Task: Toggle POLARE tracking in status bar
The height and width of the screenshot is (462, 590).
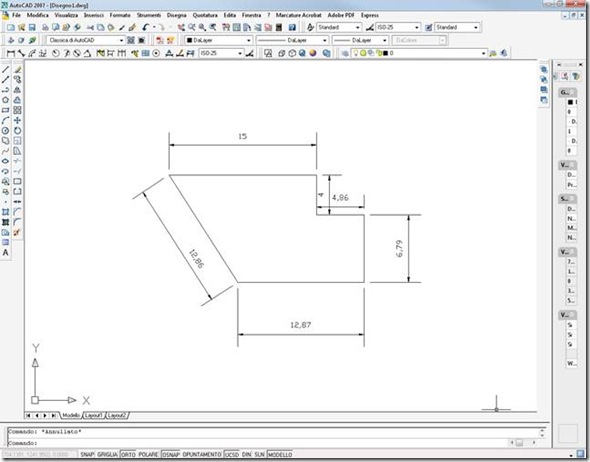Action: [148, 454]
